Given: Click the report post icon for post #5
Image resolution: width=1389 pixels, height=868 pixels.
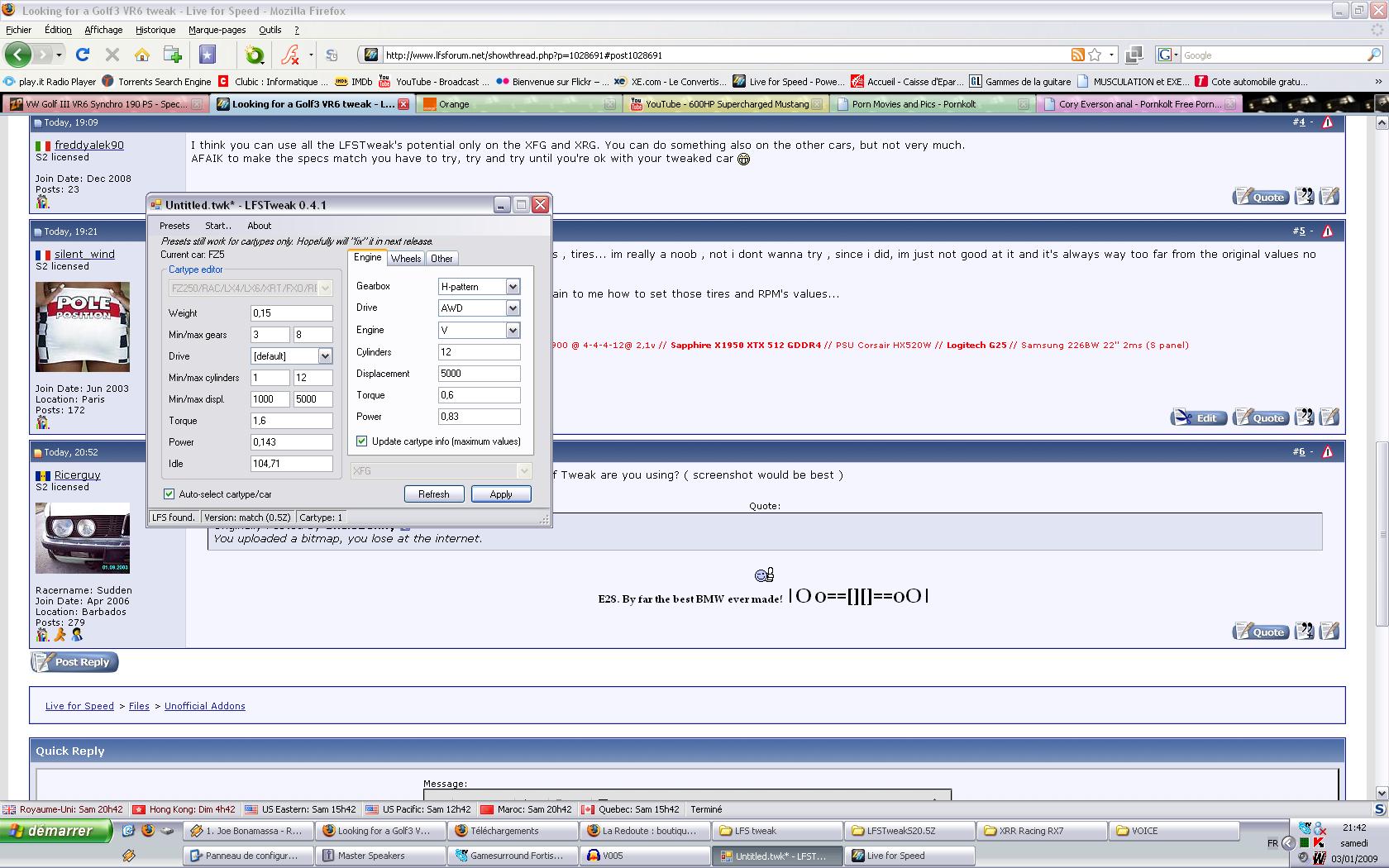Looking at the screenshot, I should (x=1328, y=231).
